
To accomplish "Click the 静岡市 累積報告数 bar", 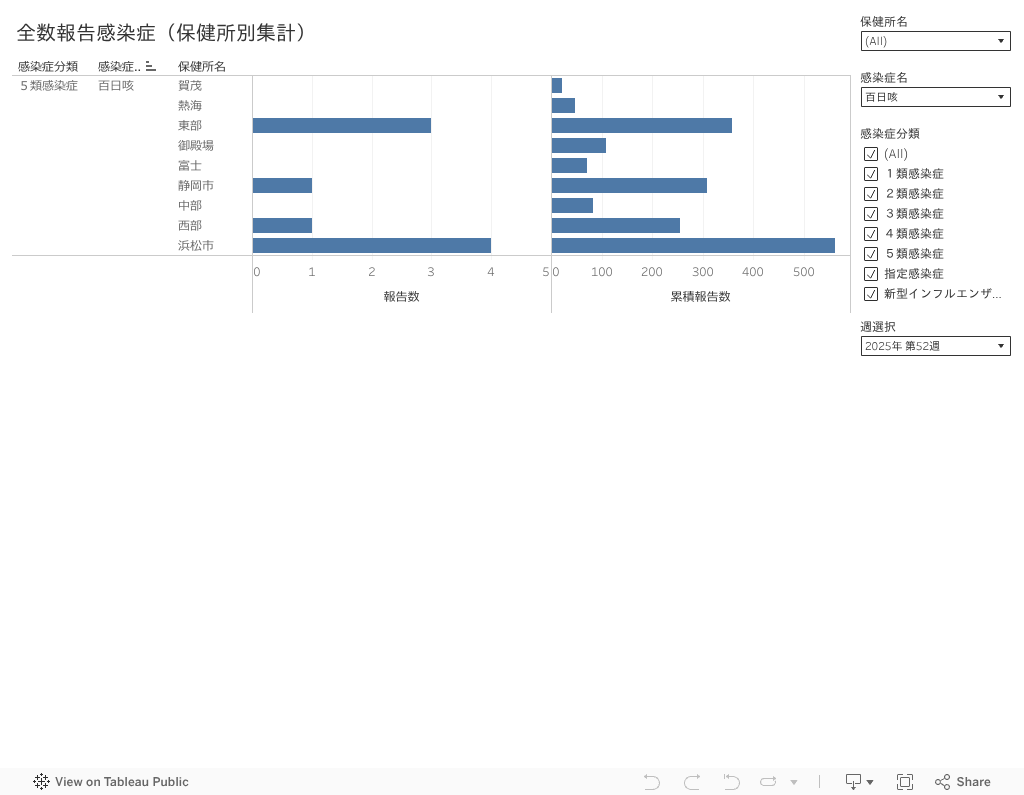I will coord(629,186).
